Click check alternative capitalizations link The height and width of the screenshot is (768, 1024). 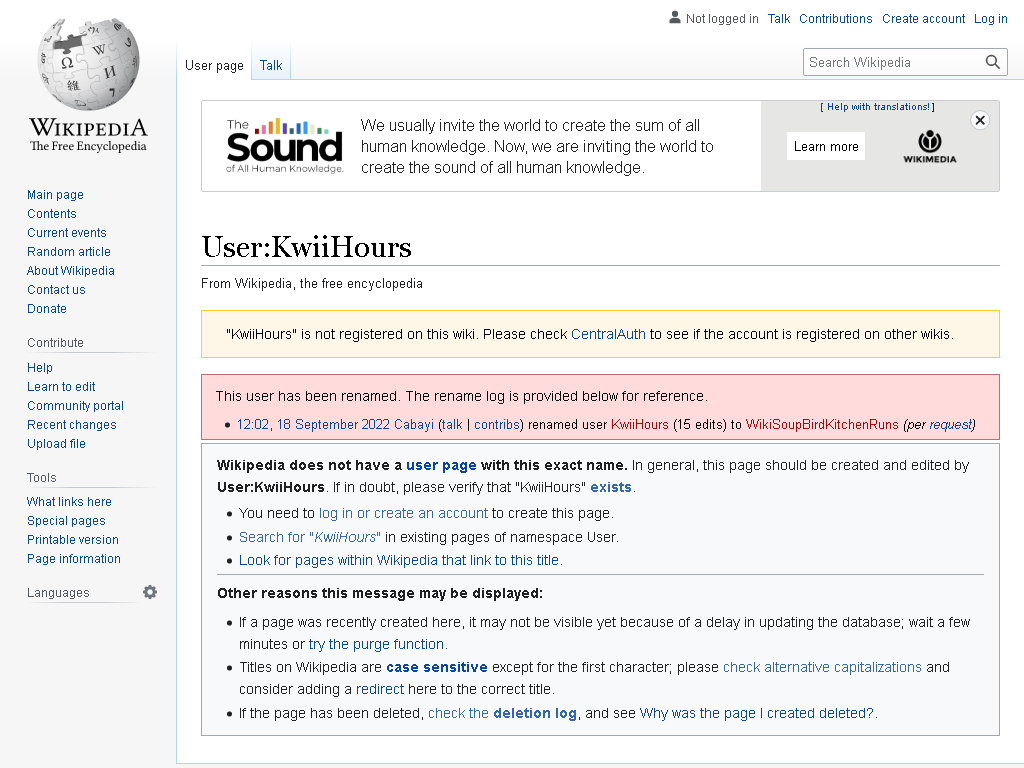click(822, 667)
